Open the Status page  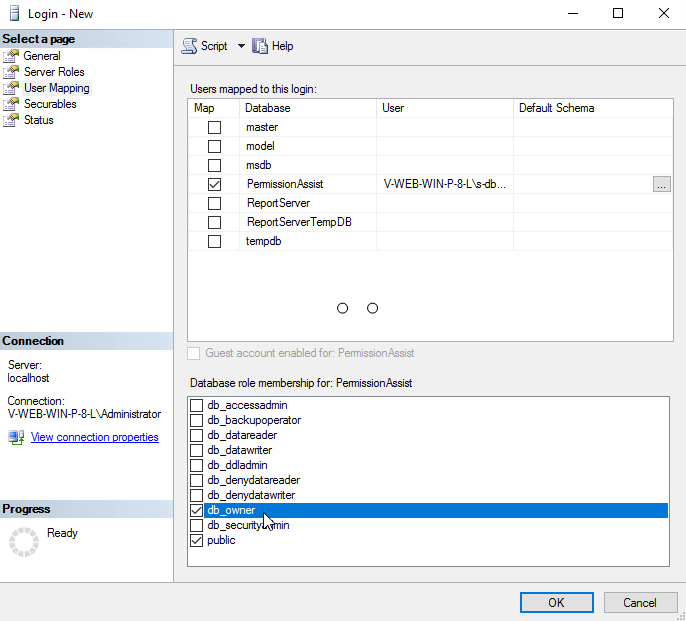39,120
